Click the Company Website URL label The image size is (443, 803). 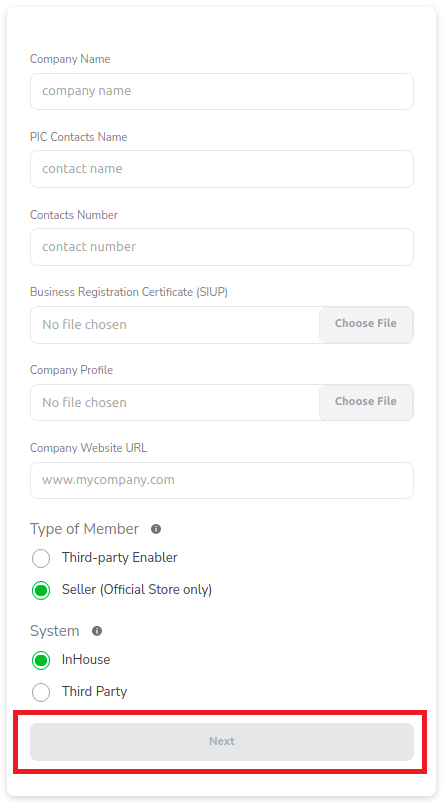[89, 448]
